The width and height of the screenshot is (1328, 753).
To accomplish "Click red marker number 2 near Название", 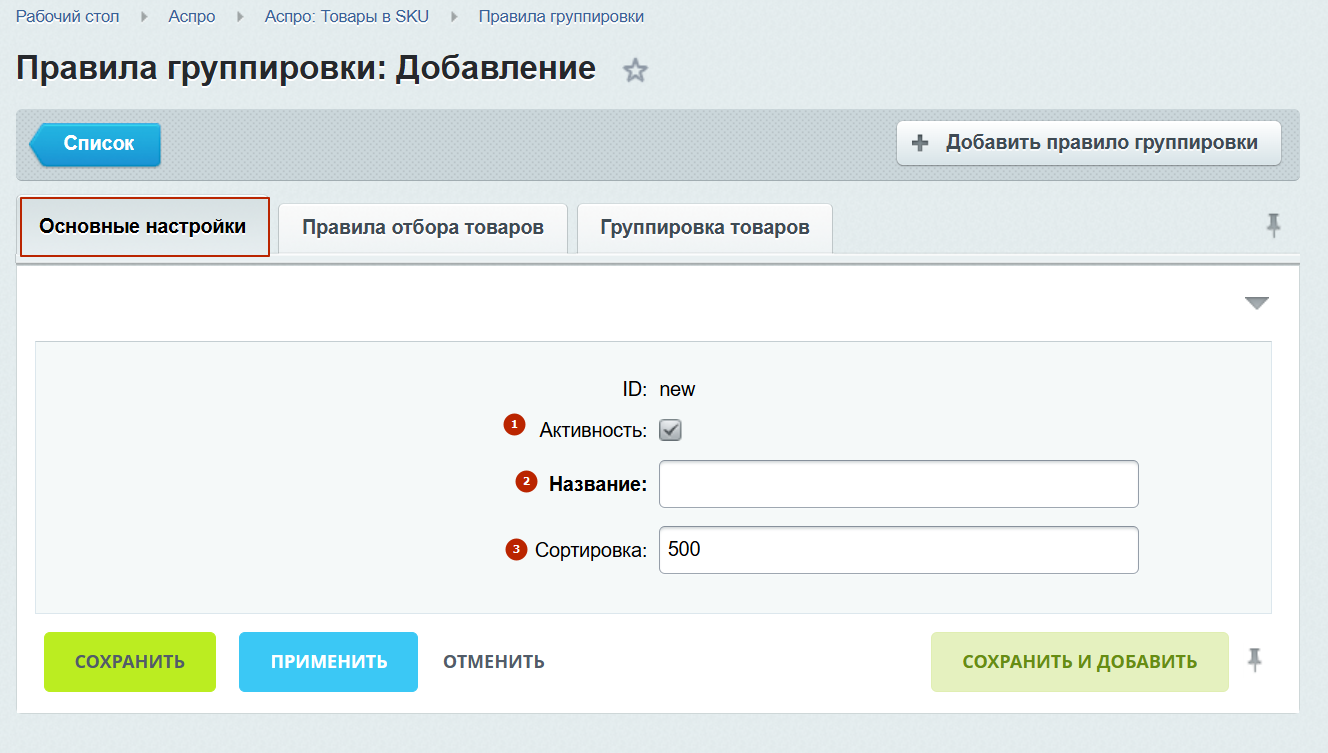I will click(x=526, y=483).
